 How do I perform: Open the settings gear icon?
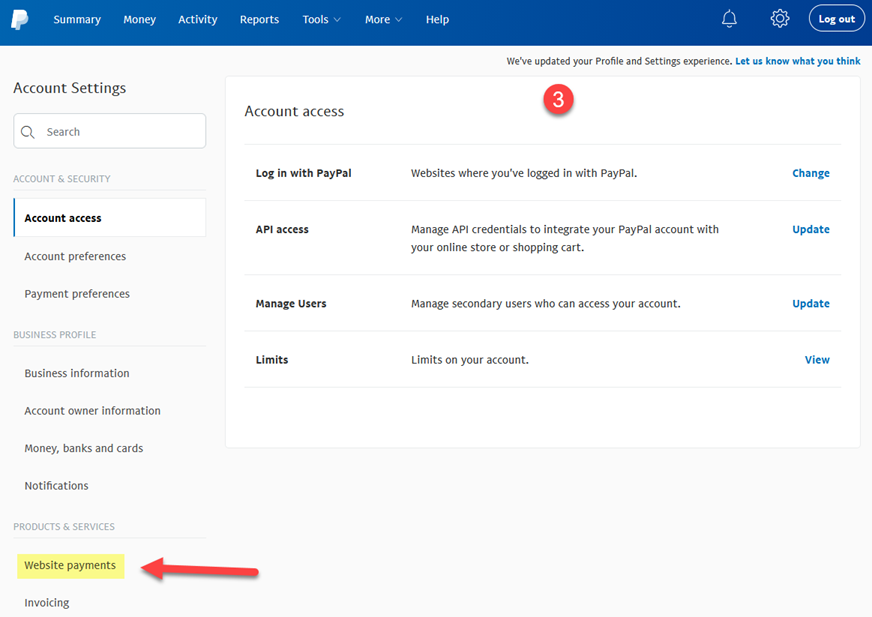click(780, 18)
